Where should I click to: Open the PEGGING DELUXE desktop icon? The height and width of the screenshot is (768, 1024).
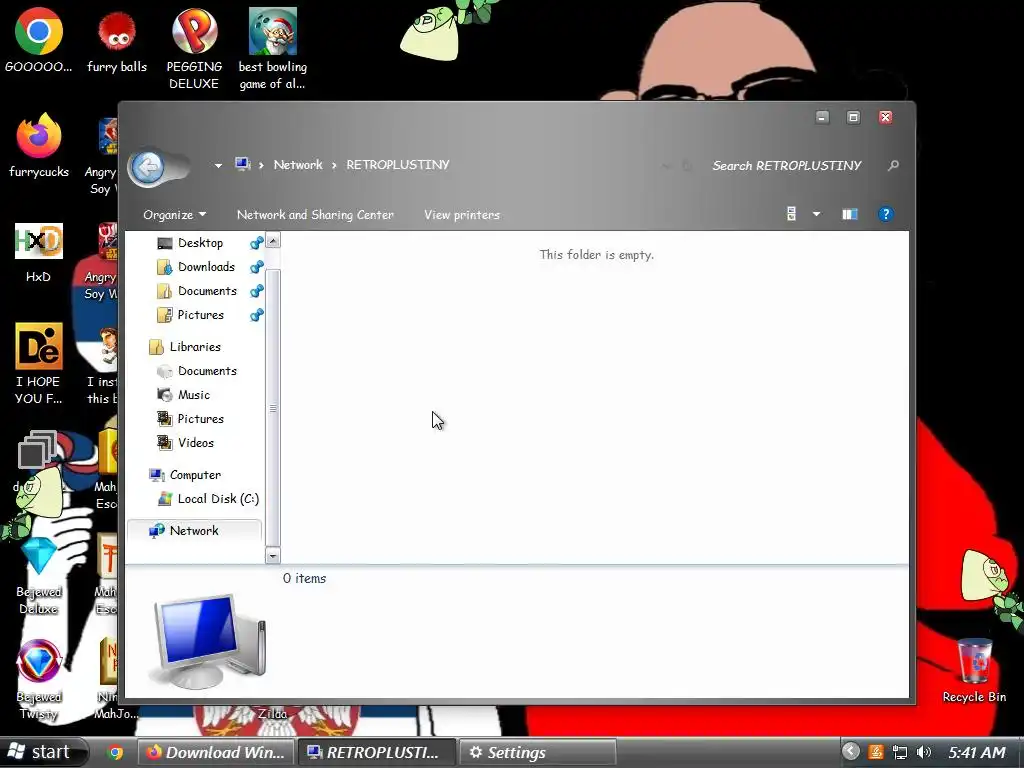[194, 49]
